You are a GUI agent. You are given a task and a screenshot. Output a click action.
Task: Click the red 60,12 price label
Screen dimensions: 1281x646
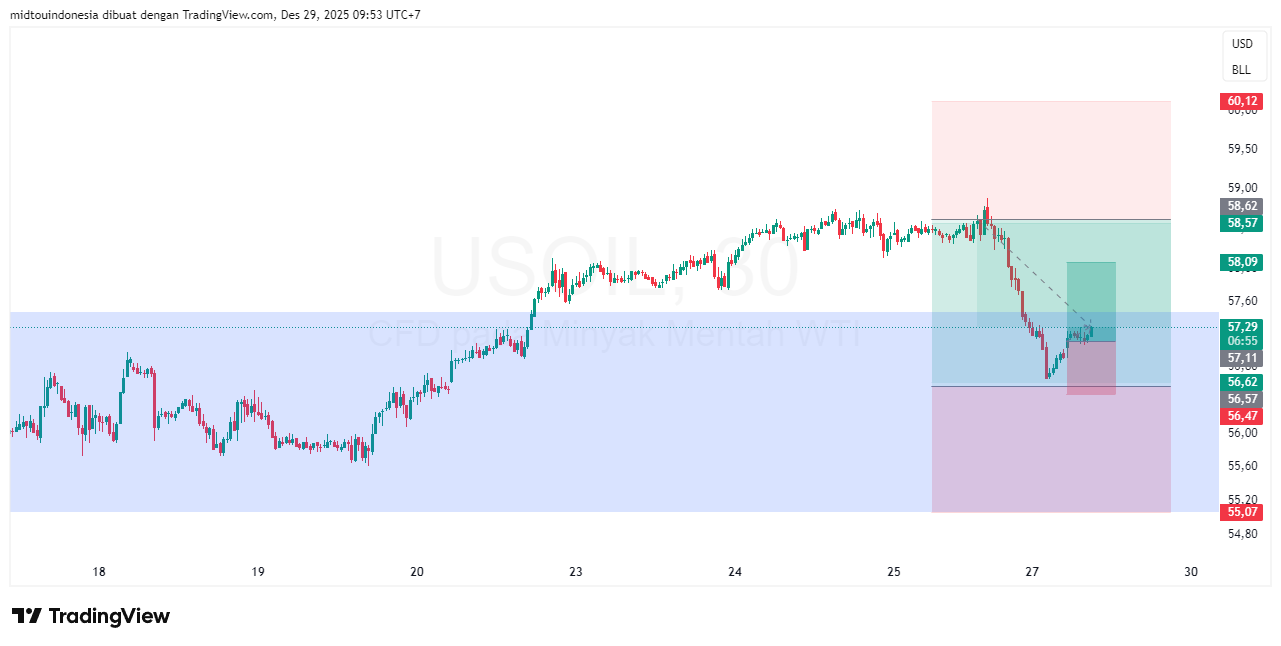pos(1239,100)
